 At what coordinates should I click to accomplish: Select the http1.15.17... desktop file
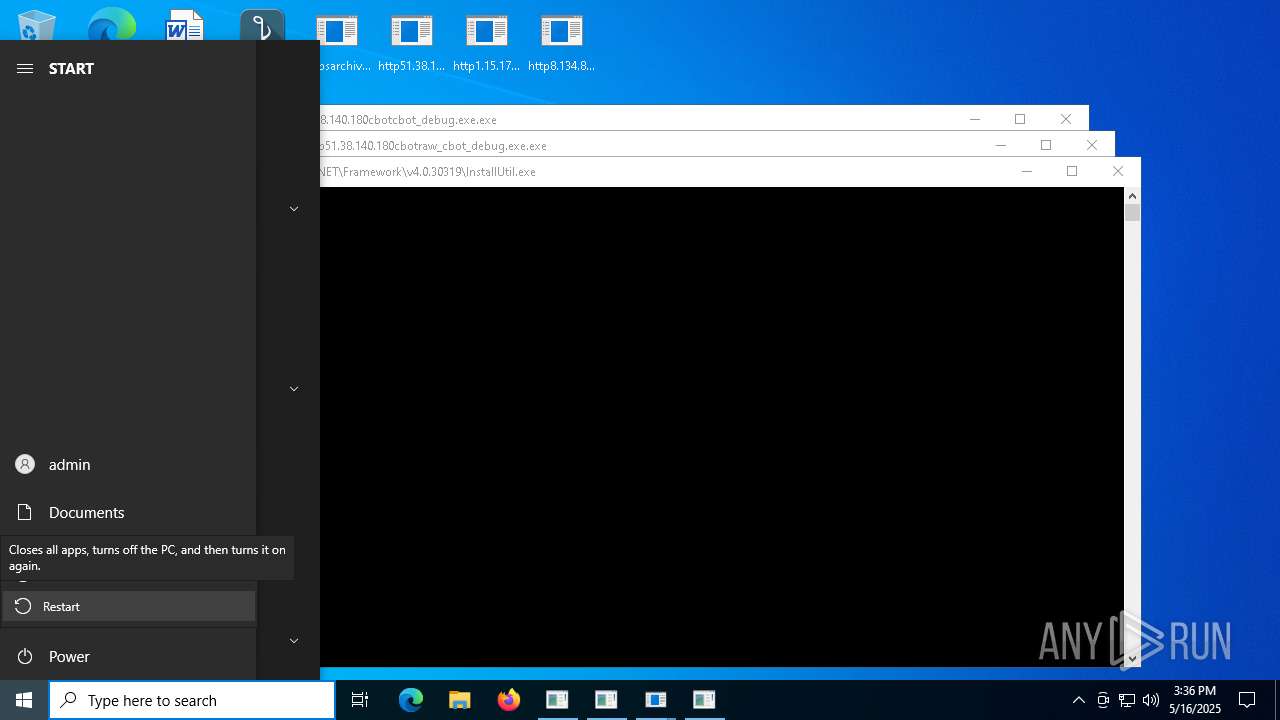(486, 44)
